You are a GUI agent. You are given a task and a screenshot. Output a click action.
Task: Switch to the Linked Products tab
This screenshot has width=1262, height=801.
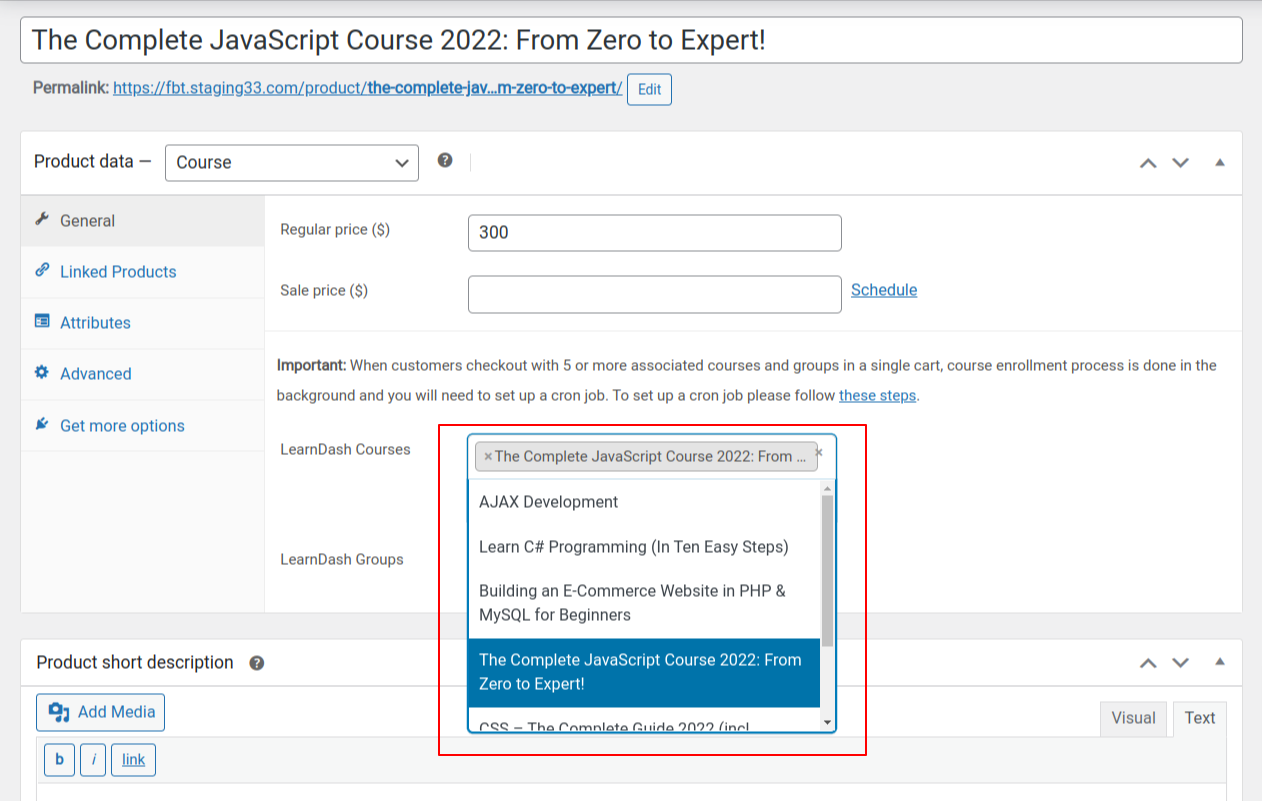click(117, 272)
